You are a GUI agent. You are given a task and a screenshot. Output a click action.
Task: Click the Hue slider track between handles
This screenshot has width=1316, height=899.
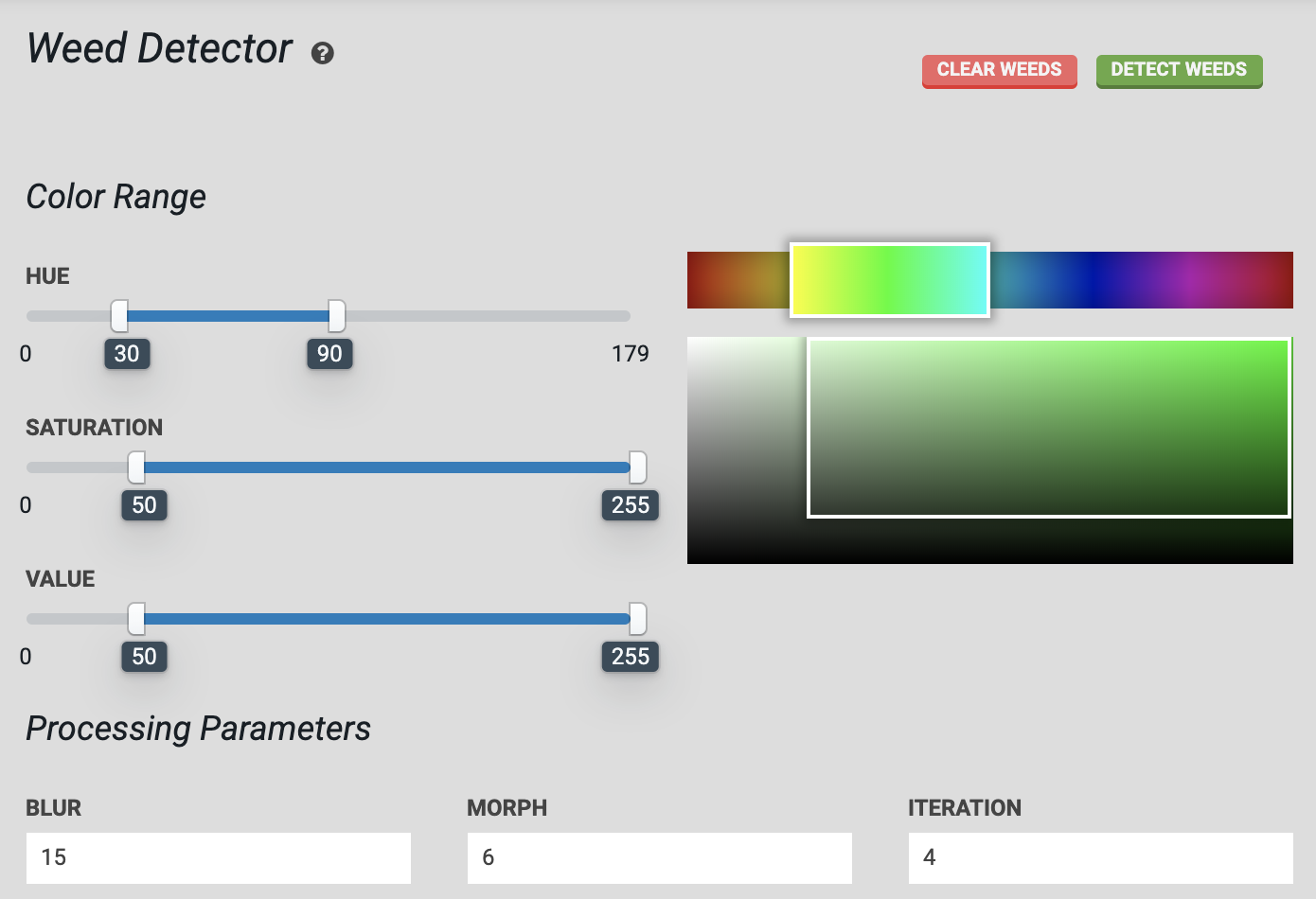pos(227,315)
